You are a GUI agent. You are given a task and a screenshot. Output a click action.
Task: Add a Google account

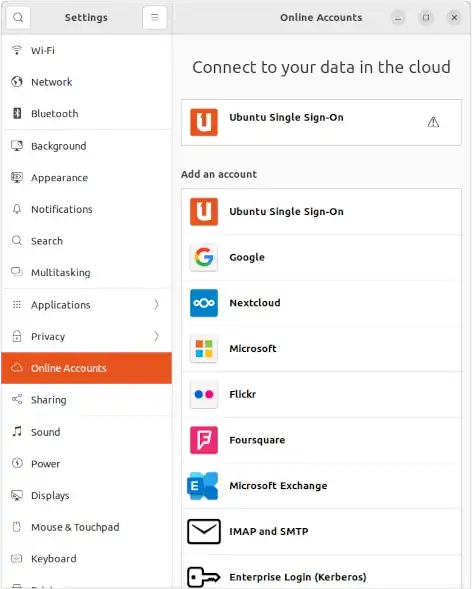pos(321,257)
